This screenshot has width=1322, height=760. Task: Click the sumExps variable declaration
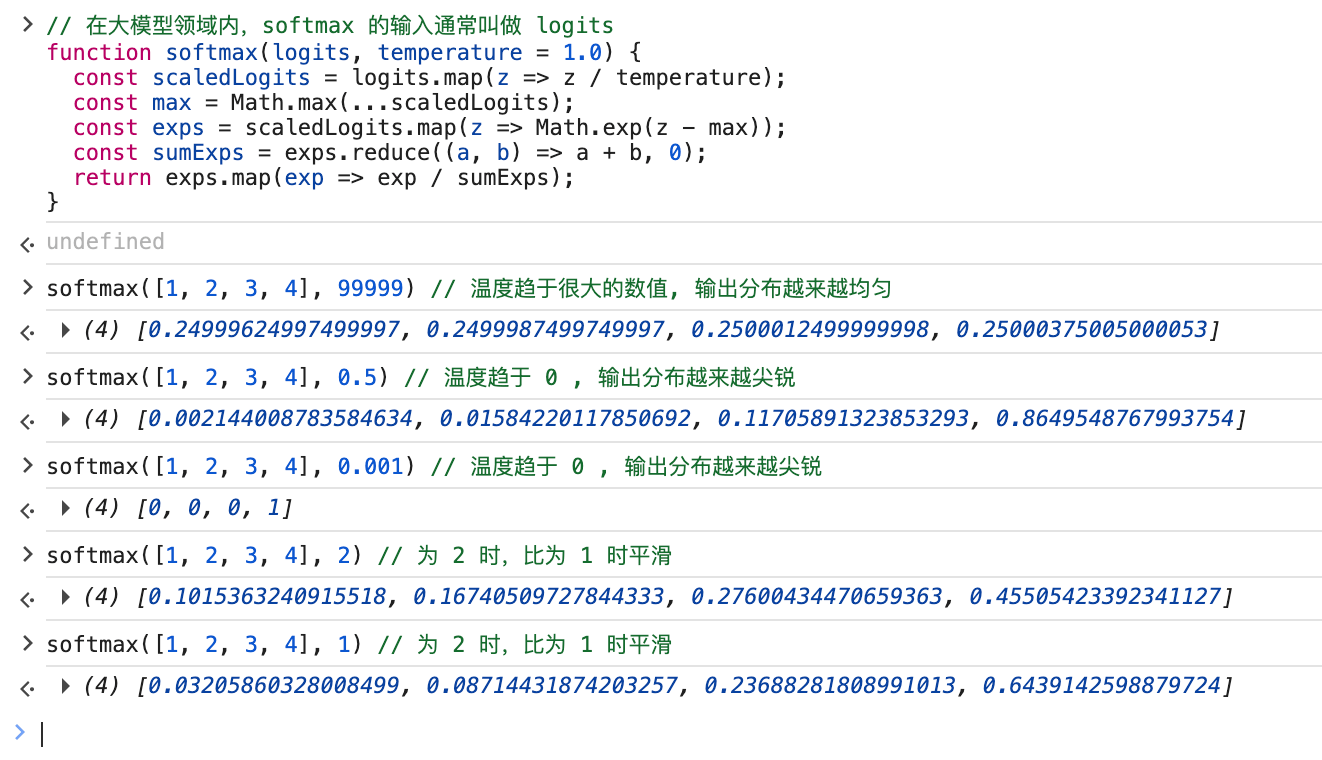point(192,153)
